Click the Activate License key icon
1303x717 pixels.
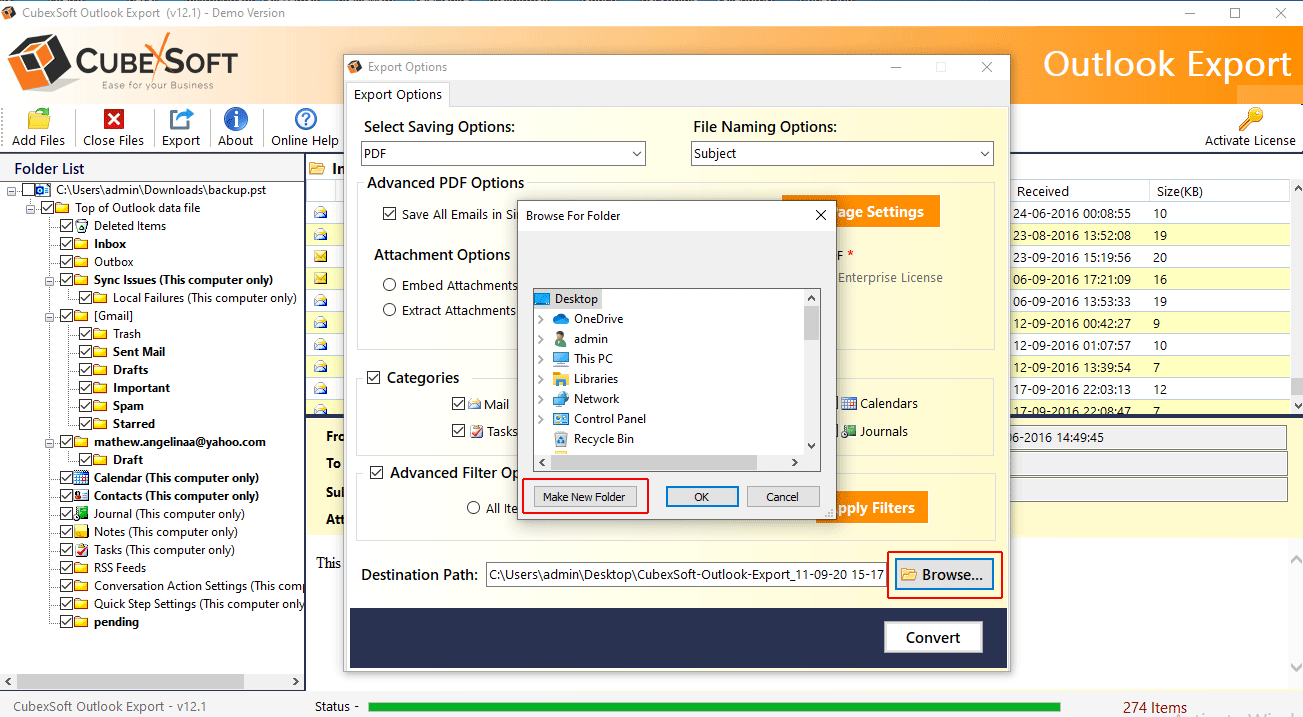[x=1250, y=119]
